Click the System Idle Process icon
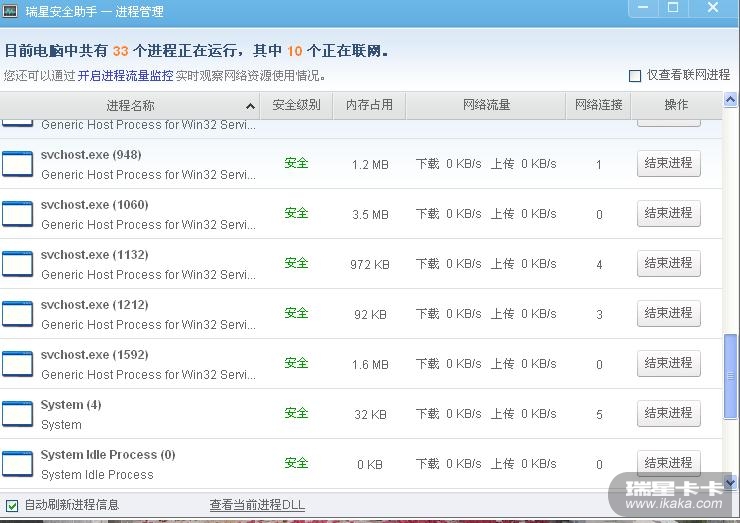Viewport: 740px width, 523px height. click(x=17, y=464)
